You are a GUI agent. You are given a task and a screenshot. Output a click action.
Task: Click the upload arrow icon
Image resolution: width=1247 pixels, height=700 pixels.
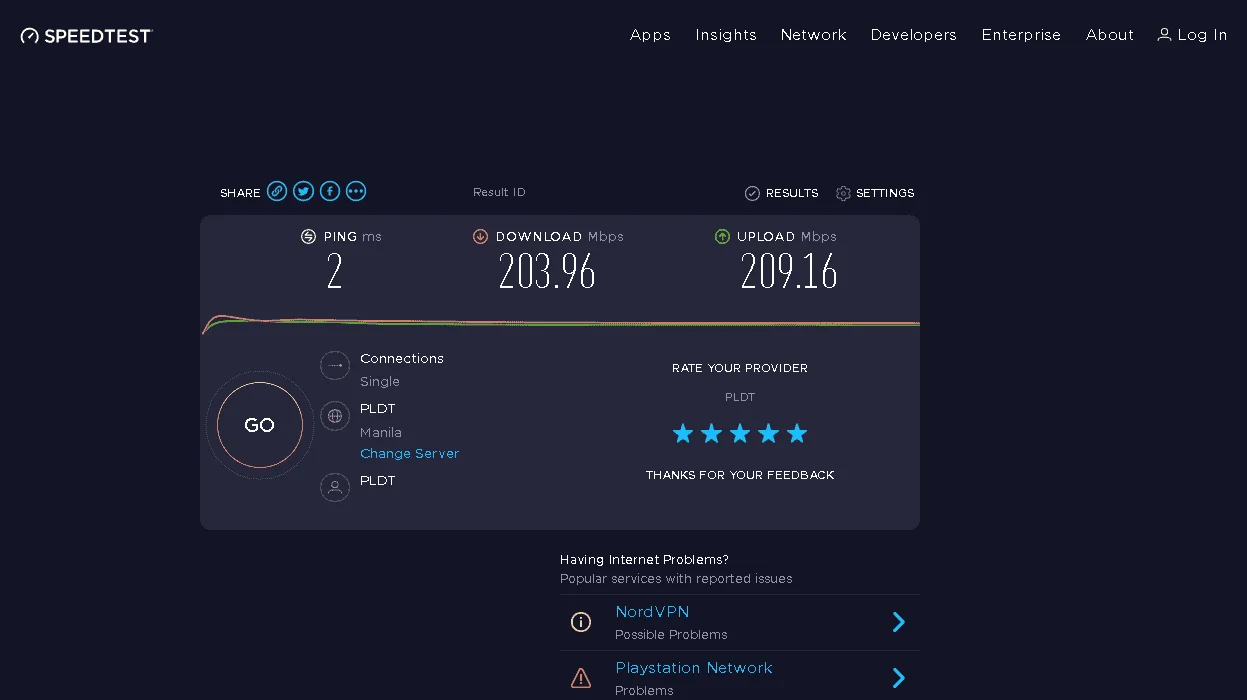click(722, 237)
